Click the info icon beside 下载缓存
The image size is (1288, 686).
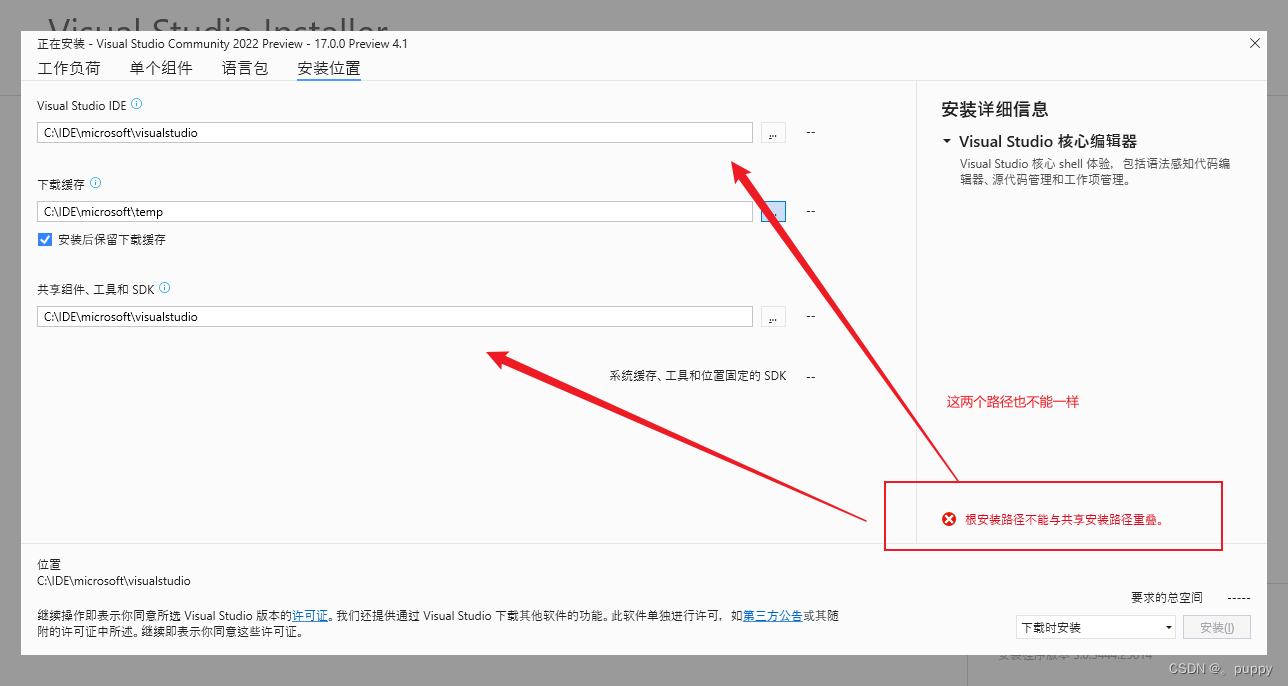pyautogui.click(x=95, y=183)
